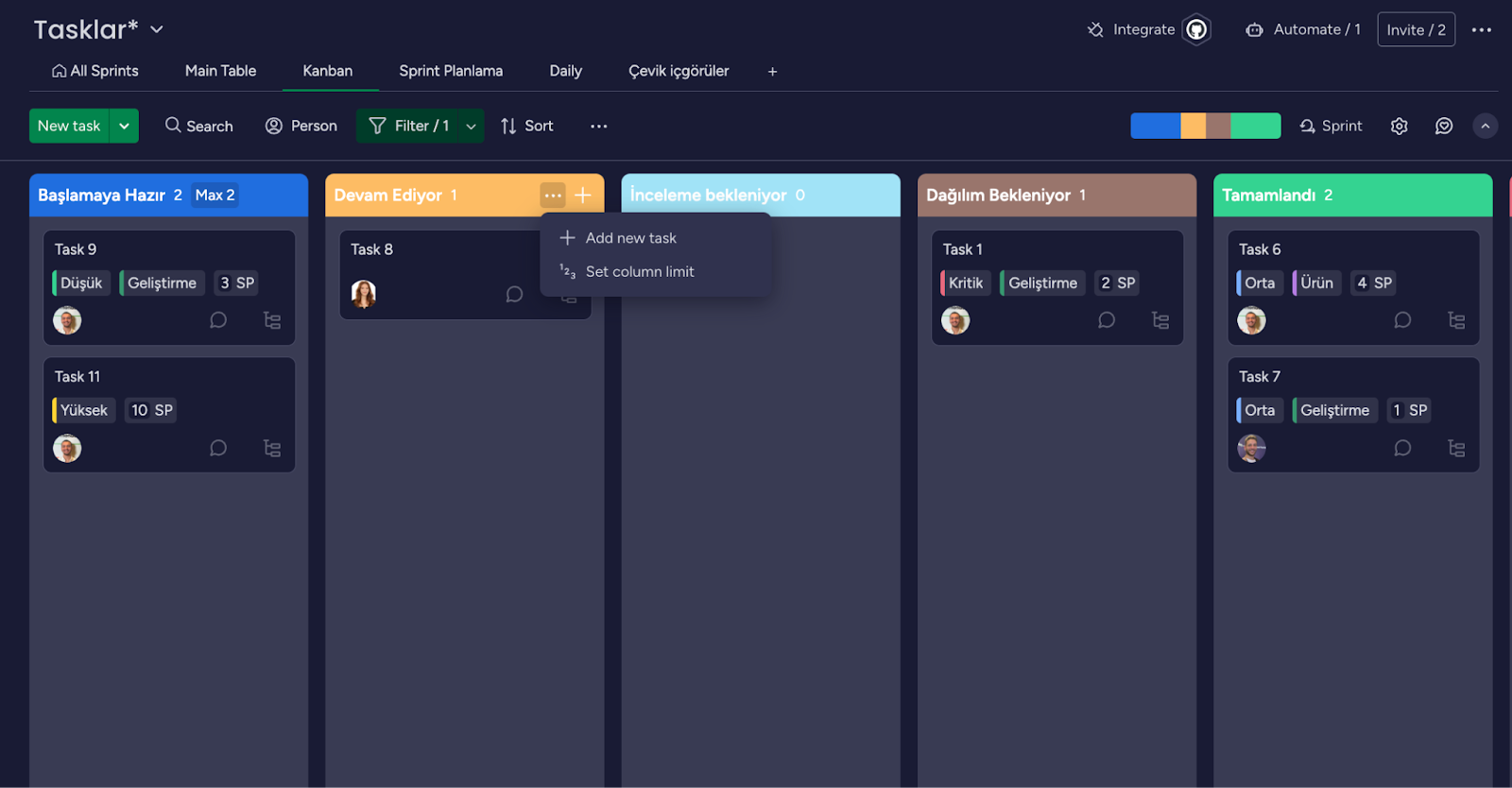Viewport: 1512px width, 788px height.
Task: Open the Task 8 card title
Action: tap(371, 249)
